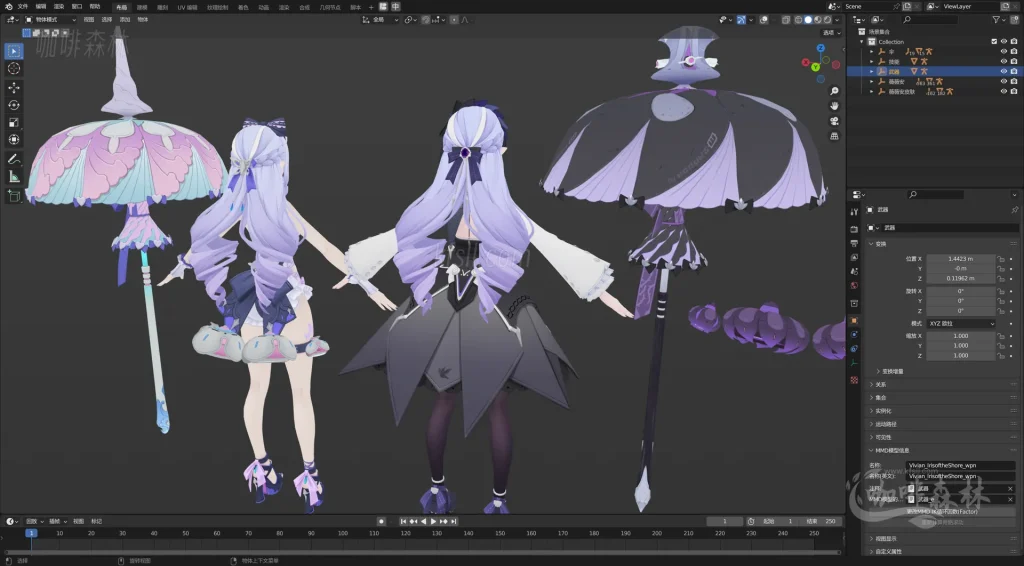Activate the Rotate tool
Viewport: 1024px width, 566px height.
(14, 105)
